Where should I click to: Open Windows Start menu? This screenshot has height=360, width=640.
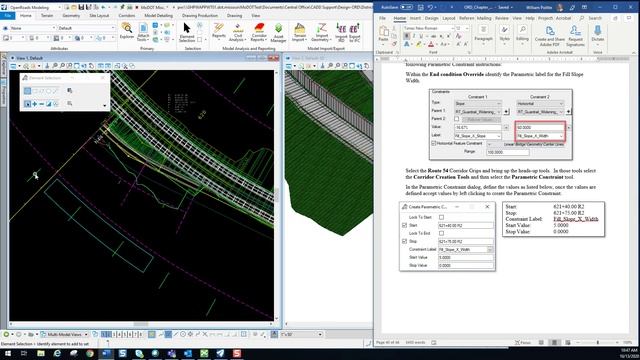click(7, 353)
